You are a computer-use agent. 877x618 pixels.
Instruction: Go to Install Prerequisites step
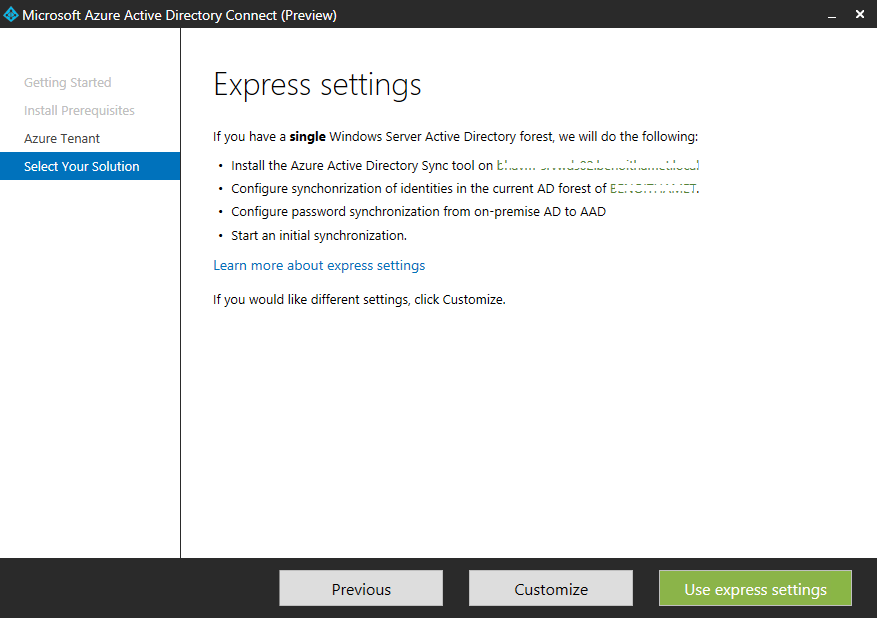[79, 111]
